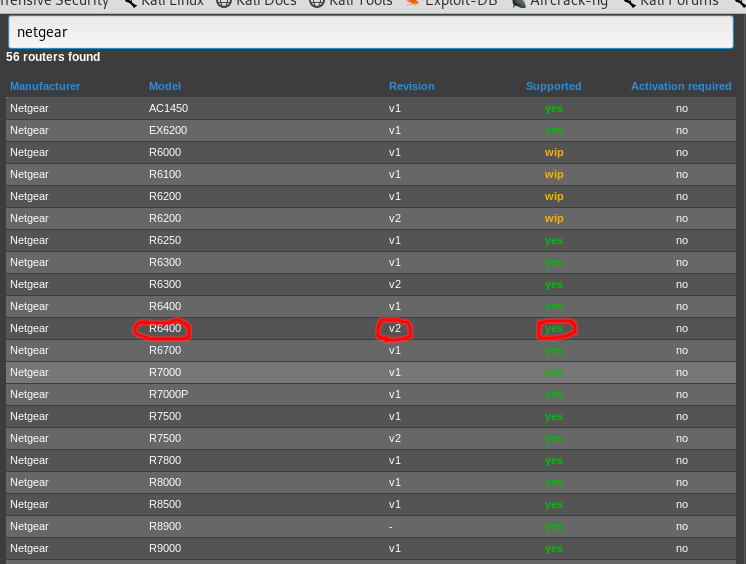Click supported yes for EX6200

(554, 130)
